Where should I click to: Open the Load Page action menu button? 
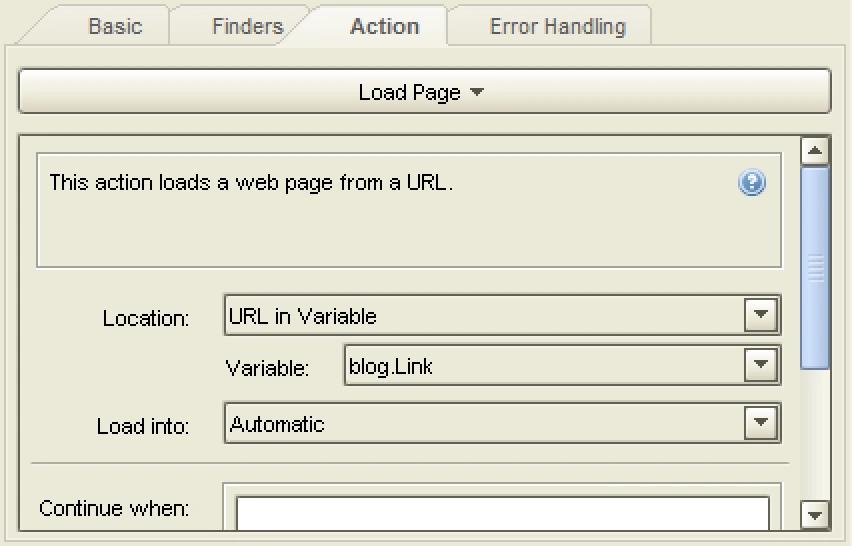(425, 91)
